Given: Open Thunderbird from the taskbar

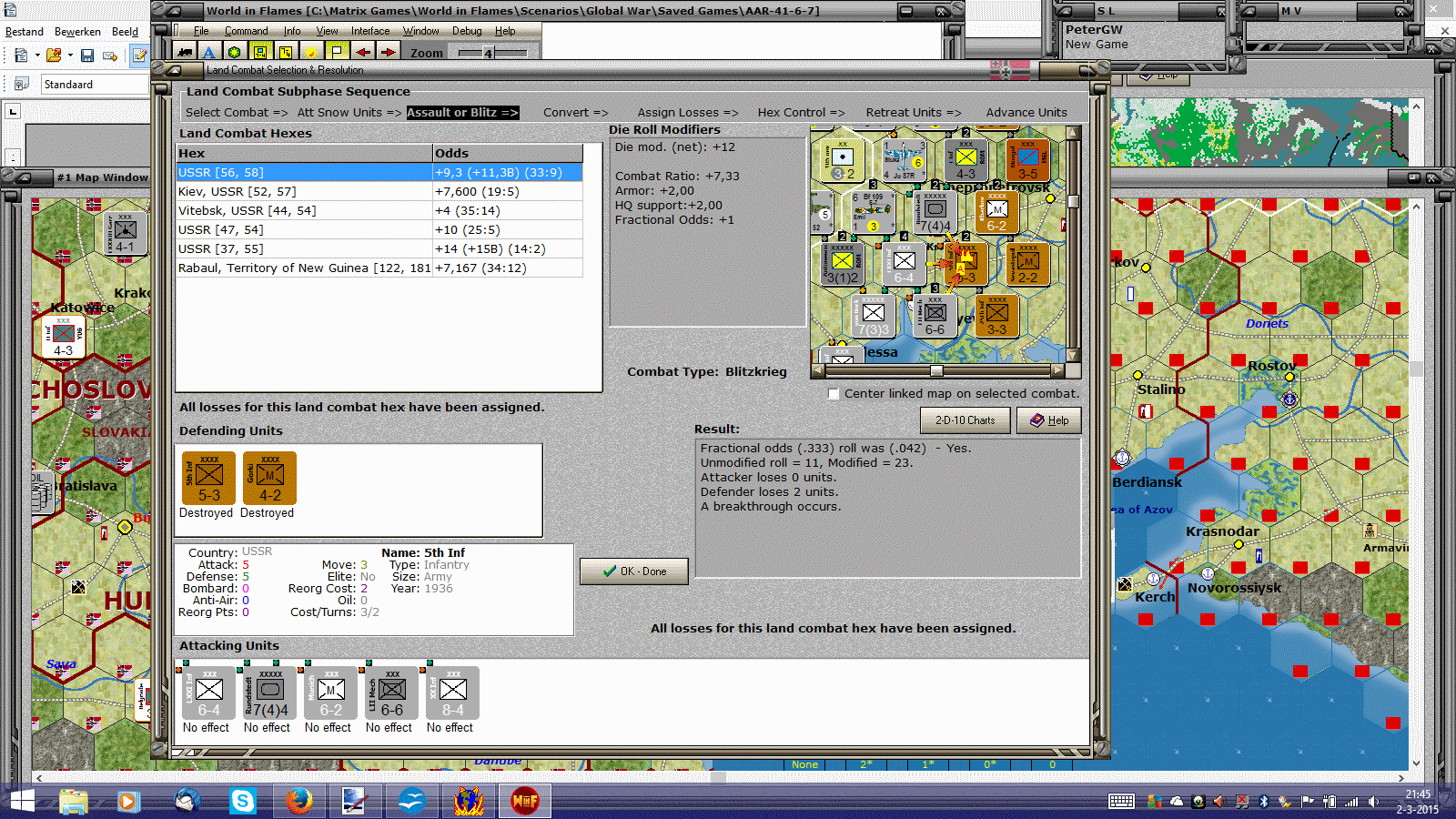Looking at the screenshot, I should 186,801.
